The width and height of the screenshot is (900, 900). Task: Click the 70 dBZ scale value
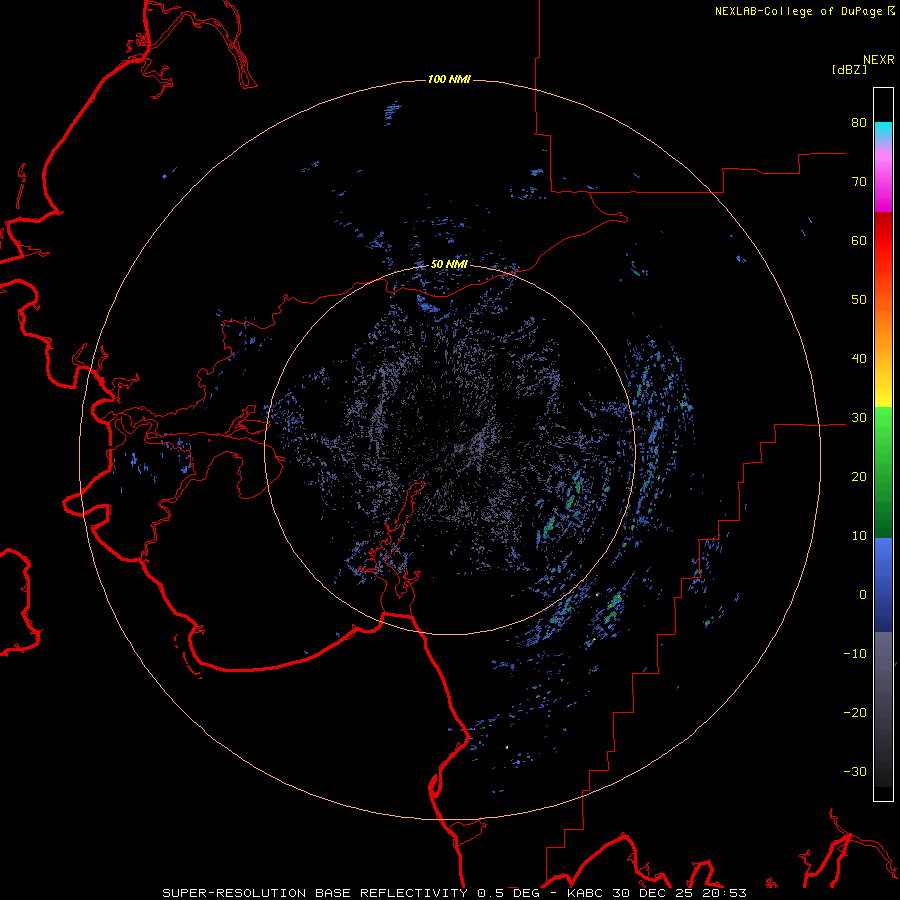tap(859, 181)
